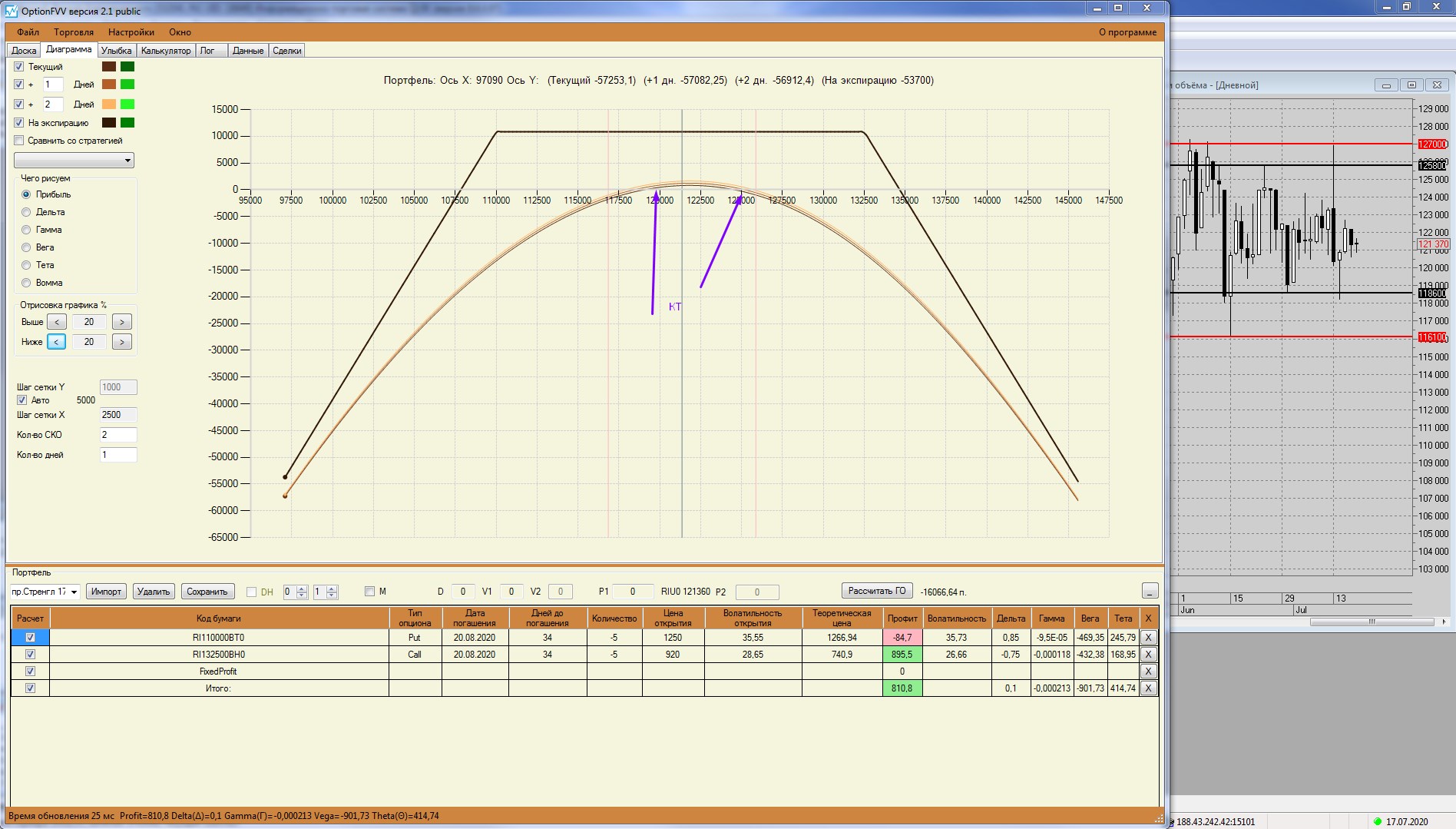Switch to the Улыбка tab
This screenshot has height=829, width=1456.
coord(117,51)
